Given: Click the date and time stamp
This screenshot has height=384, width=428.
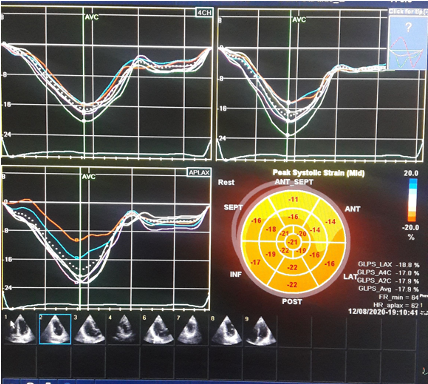Looking at the screenshot, I should (383, 312).
